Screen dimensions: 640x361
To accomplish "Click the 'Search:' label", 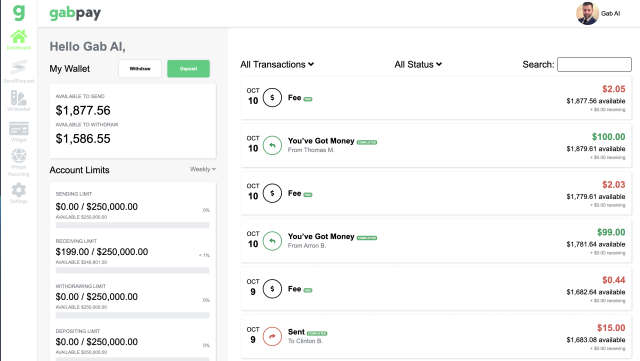I will click(538, 65).
